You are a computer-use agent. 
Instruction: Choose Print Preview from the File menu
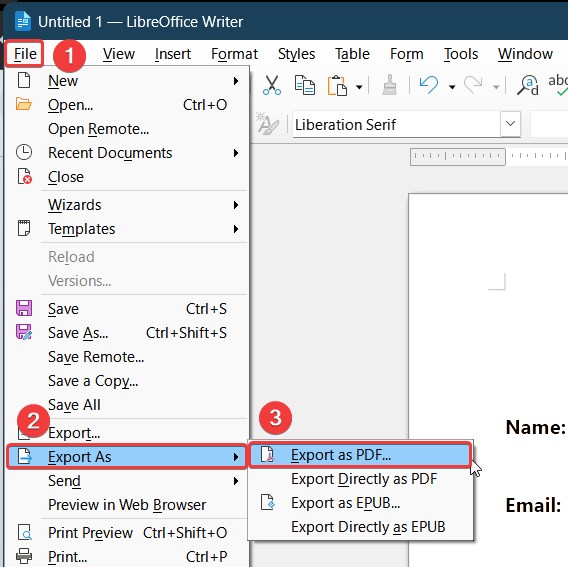[127, 533]
